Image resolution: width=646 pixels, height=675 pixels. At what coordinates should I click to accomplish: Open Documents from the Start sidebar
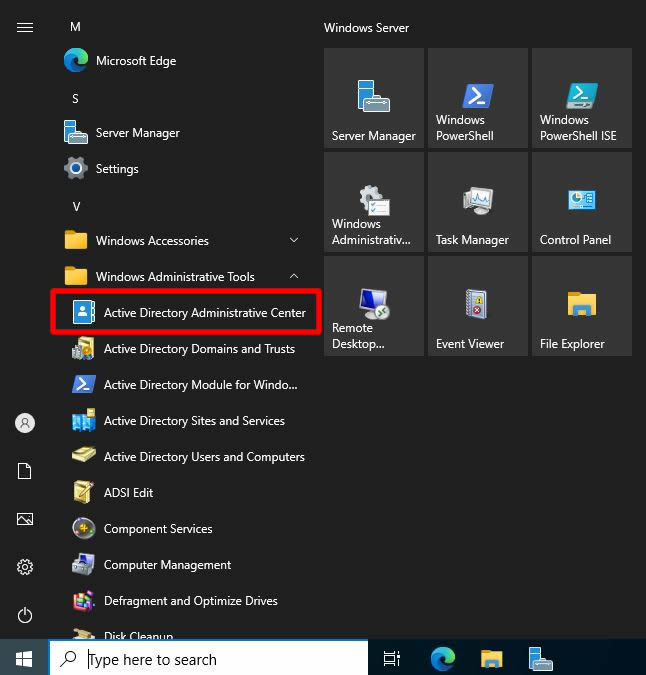(x=25, y=471)
